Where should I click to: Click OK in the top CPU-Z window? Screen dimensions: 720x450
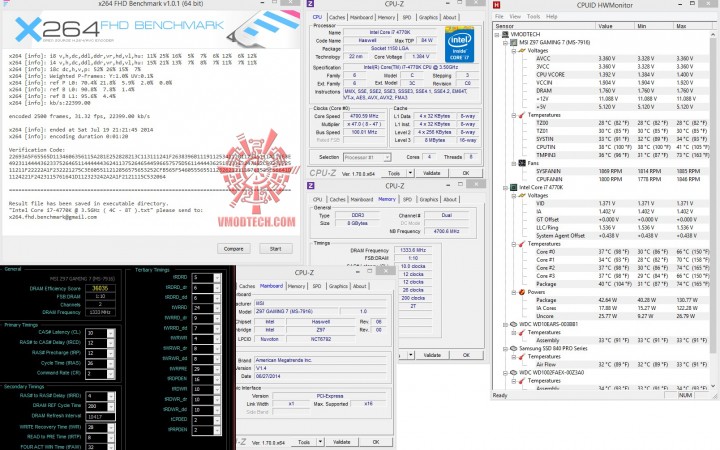point(466,173)
